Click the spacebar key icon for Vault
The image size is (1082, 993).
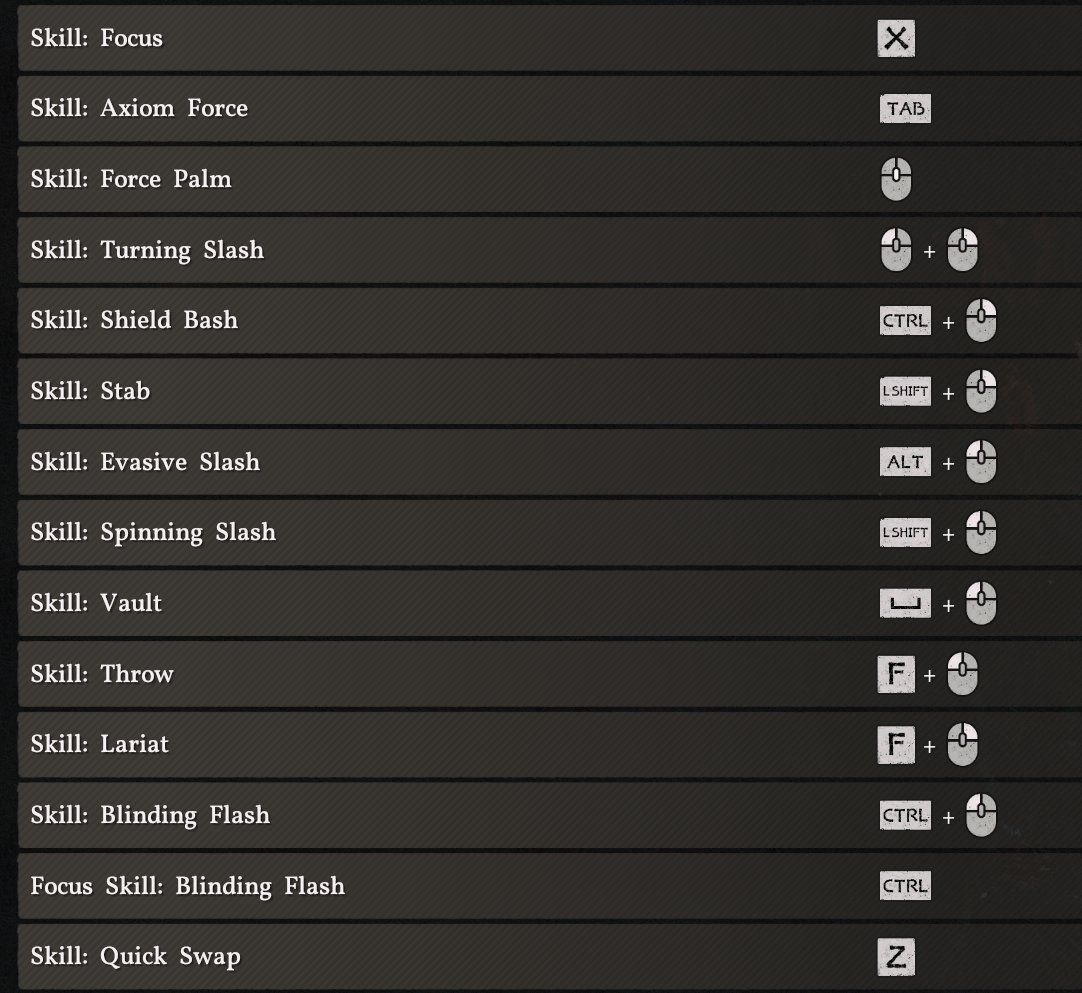[x=905, y=603]
